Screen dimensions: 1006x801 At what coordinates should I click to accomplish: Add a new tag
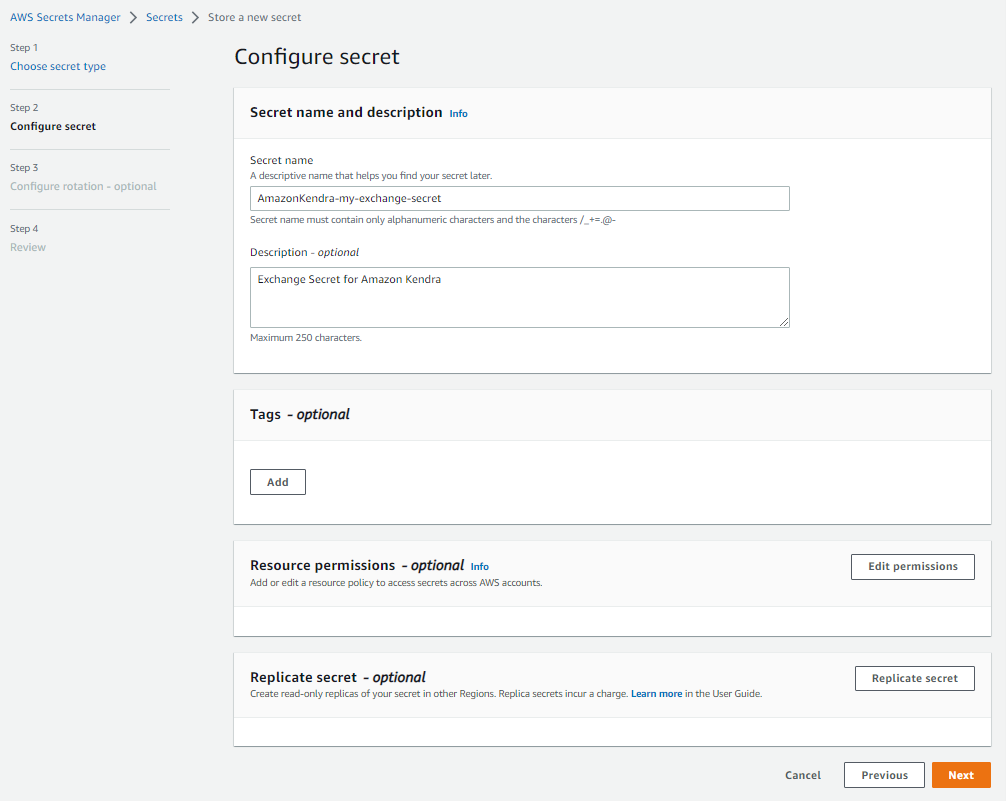tap(278, 482)
